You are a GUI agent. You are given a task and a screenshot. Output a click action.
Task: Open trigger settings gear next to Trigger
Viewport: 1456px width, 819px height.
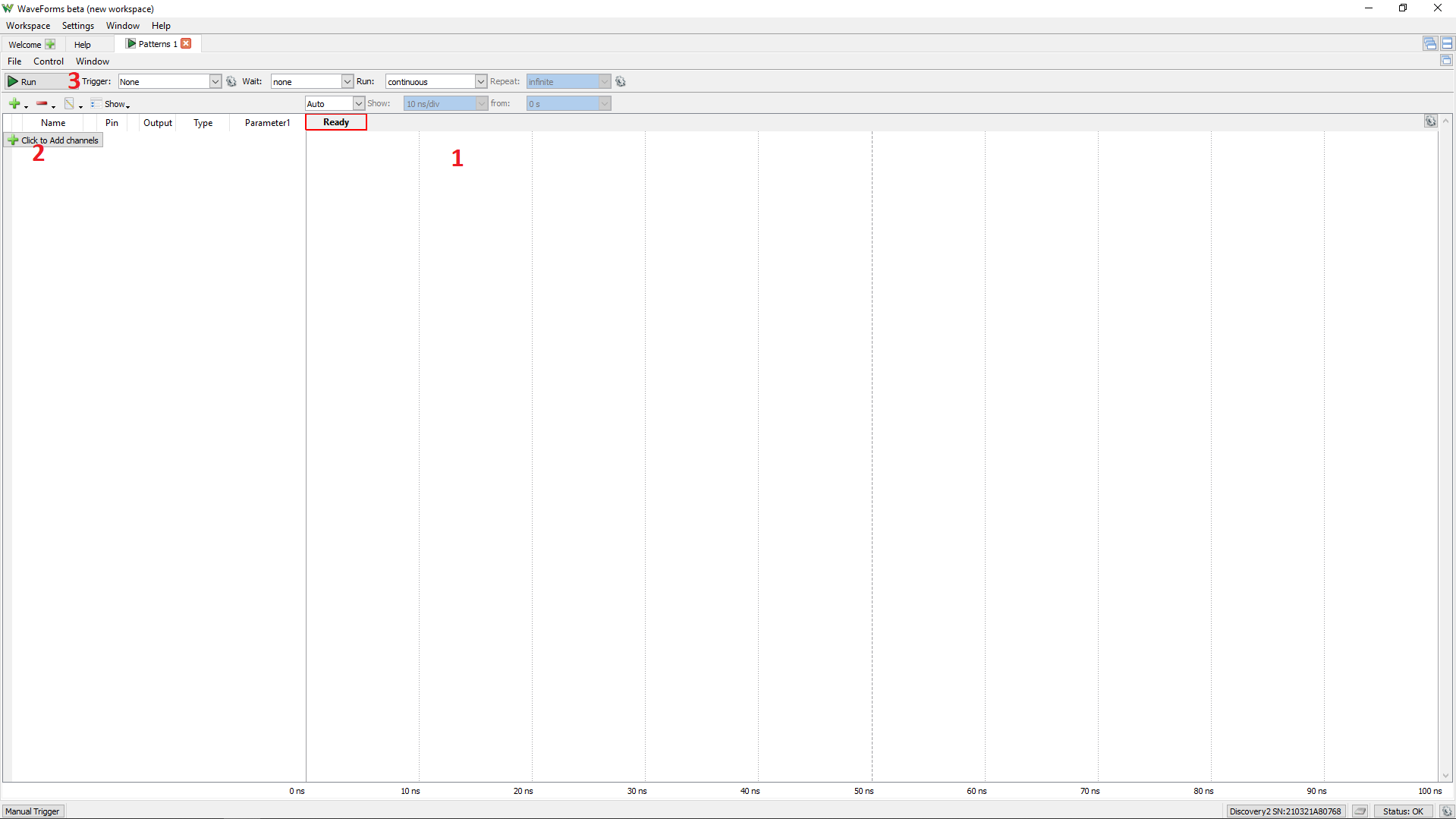pyautogui.click(x=231, y=82)
